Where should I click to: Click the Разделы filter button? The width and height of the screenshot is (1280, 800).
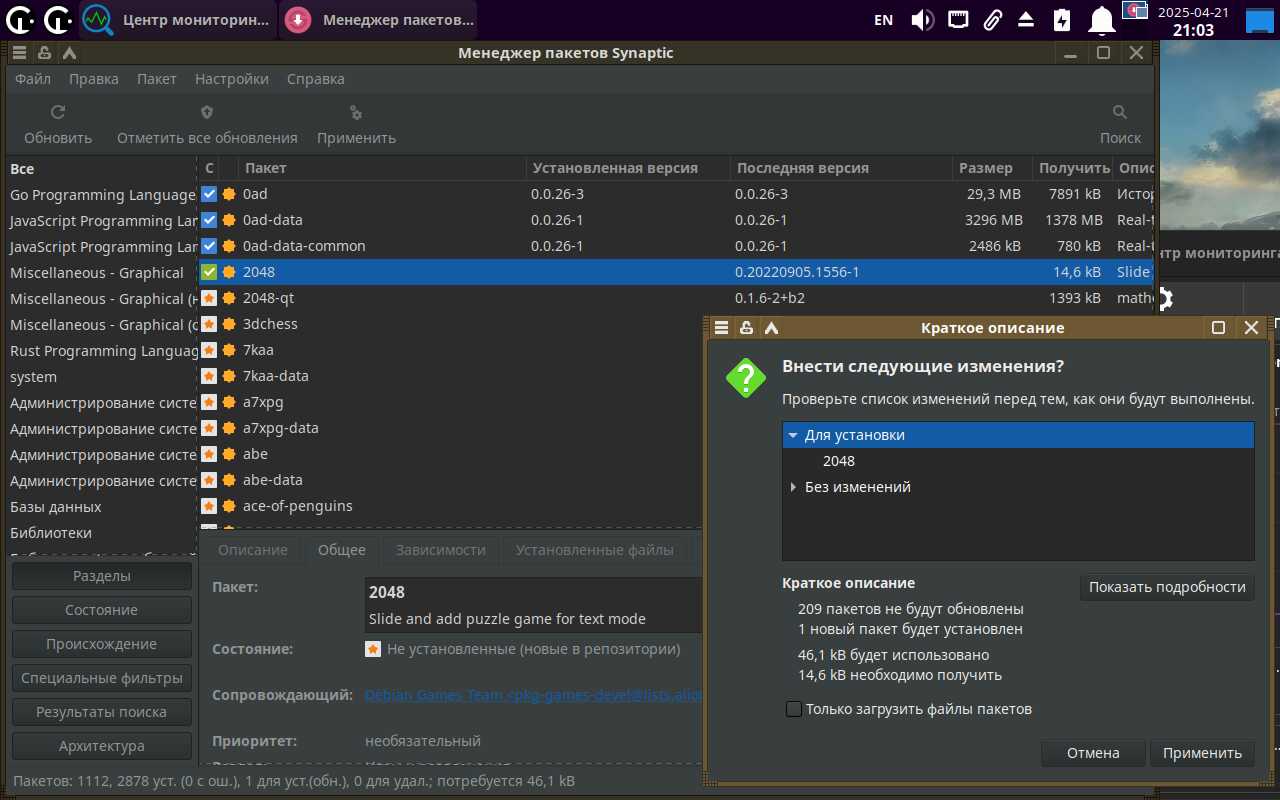[x=102, y=576]
